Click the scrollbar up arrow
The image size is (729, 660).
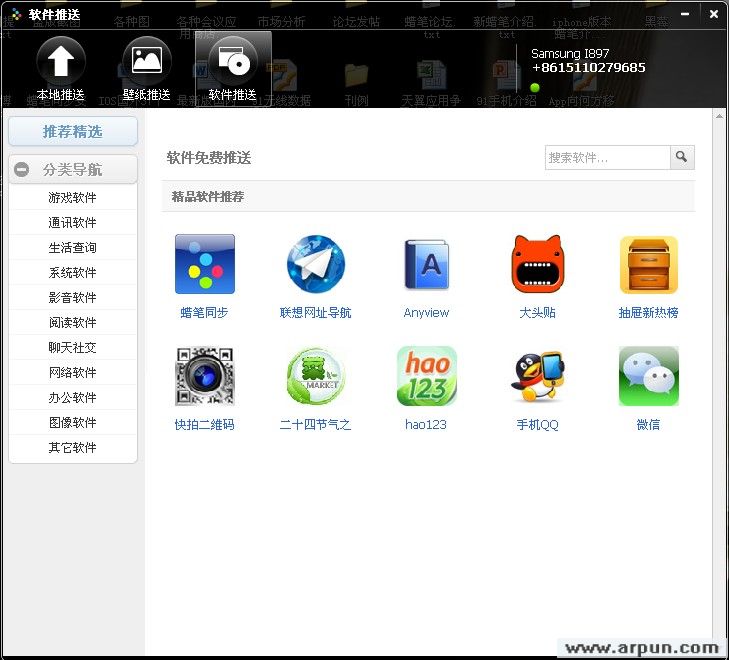(x=719, y=116)
